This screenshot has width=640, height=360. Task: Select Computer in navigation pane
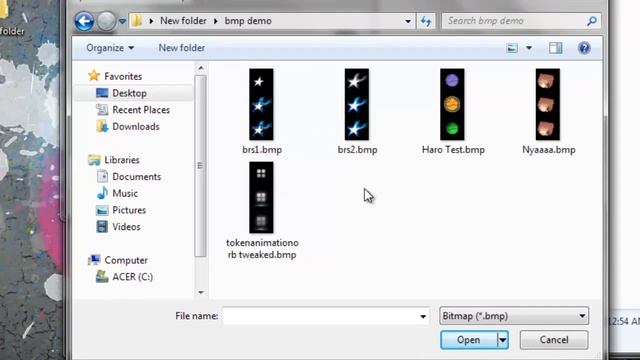pyautogui.click(x=126, y=260)
